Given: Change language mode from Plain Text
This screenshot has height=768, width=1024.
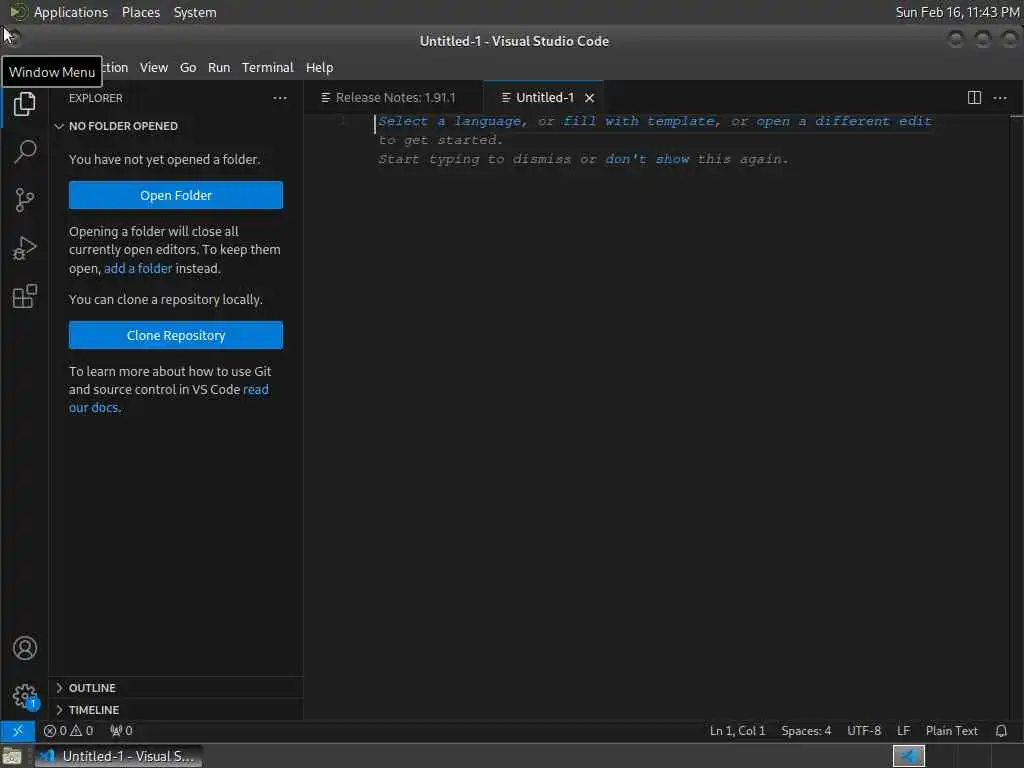Looking at the screenshot, I should click(952, 731).
